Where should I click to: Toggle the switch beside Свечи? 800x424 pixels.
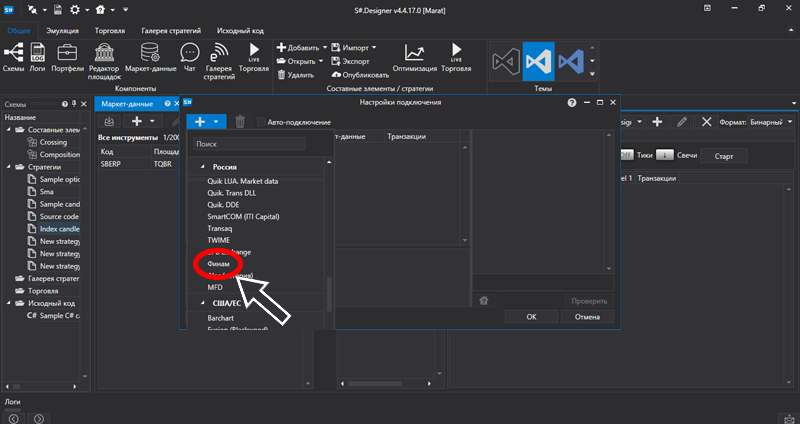click(664, 155)
